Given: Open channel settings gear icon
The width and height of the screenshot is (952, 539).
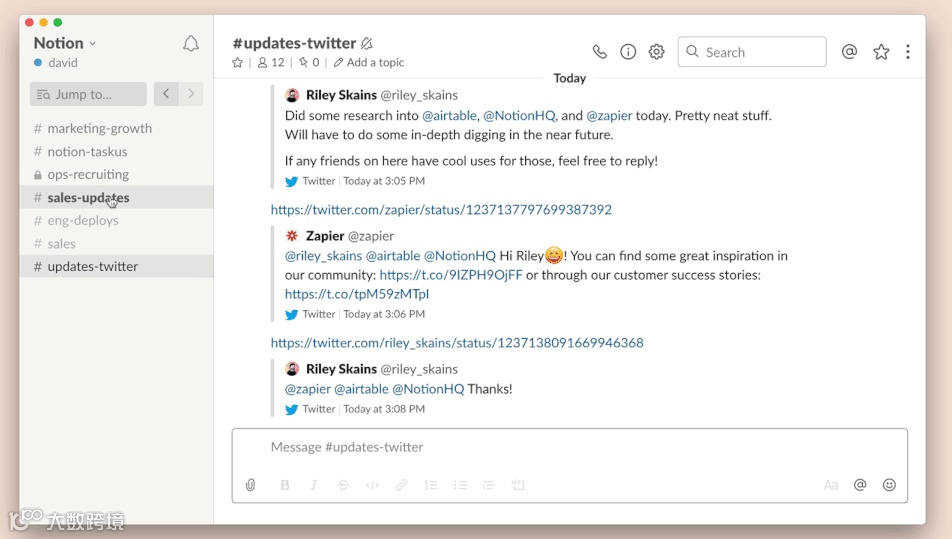Looking at the screenshot, I should coord(656,52).
